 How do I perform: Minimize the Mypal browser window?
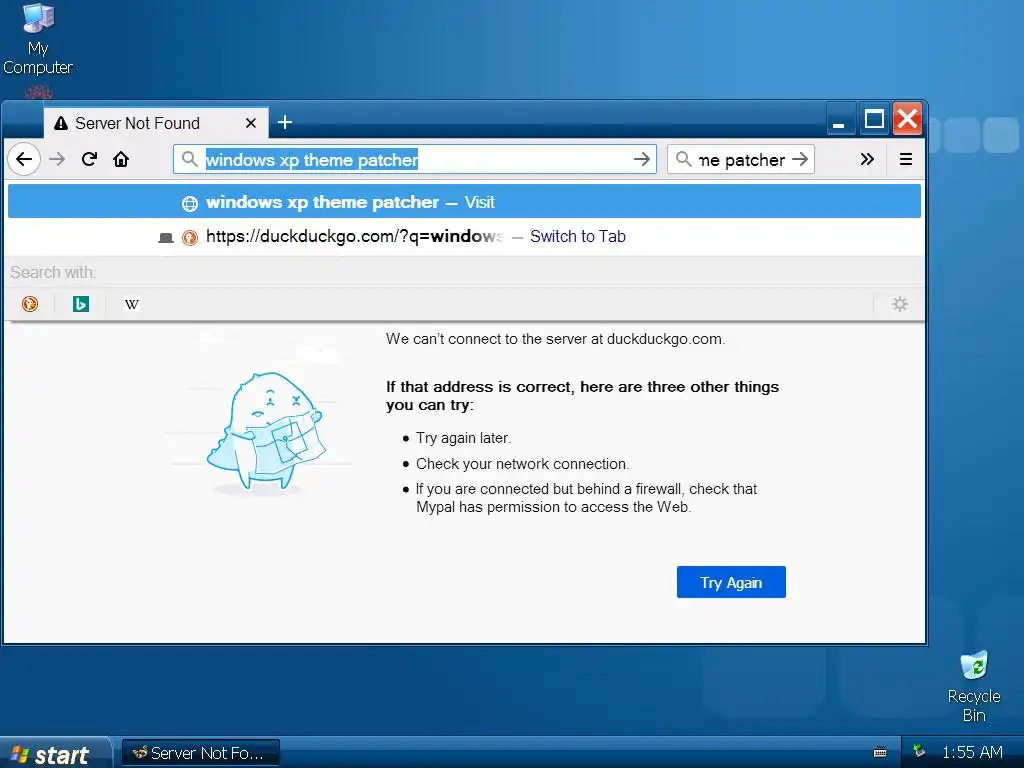(840, 120)
